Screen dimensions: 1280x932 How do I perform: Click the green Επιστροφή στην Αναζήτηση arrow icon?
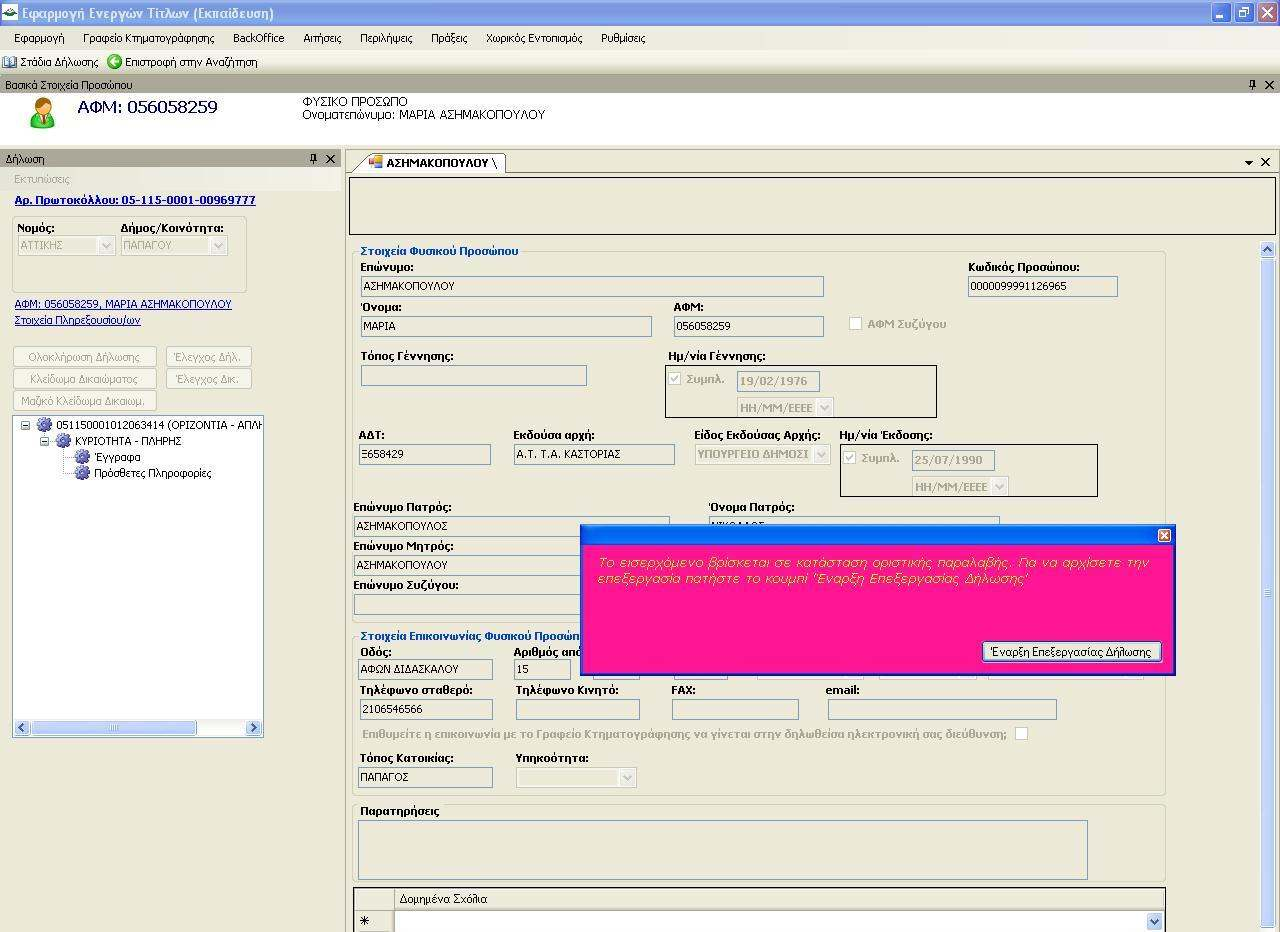click(114, 62)
